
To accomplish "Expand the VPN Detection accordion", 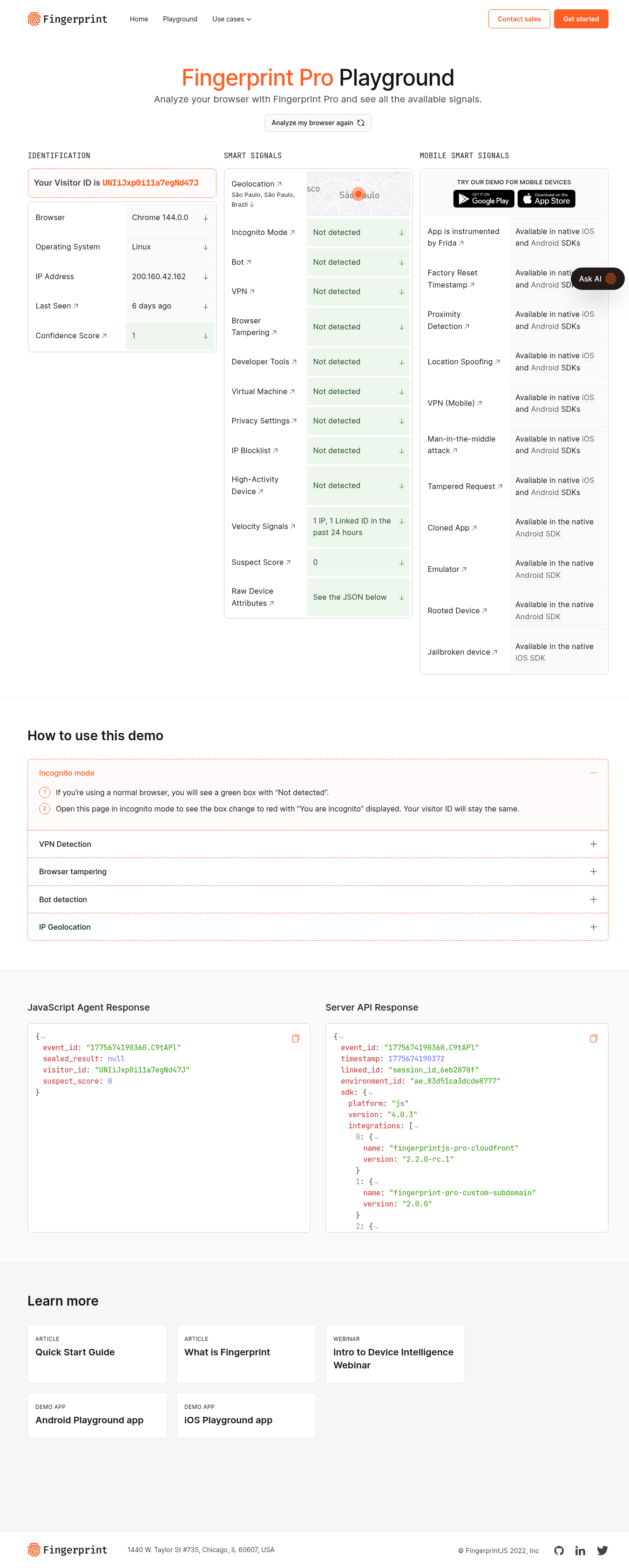I will [x=593, y=844].
